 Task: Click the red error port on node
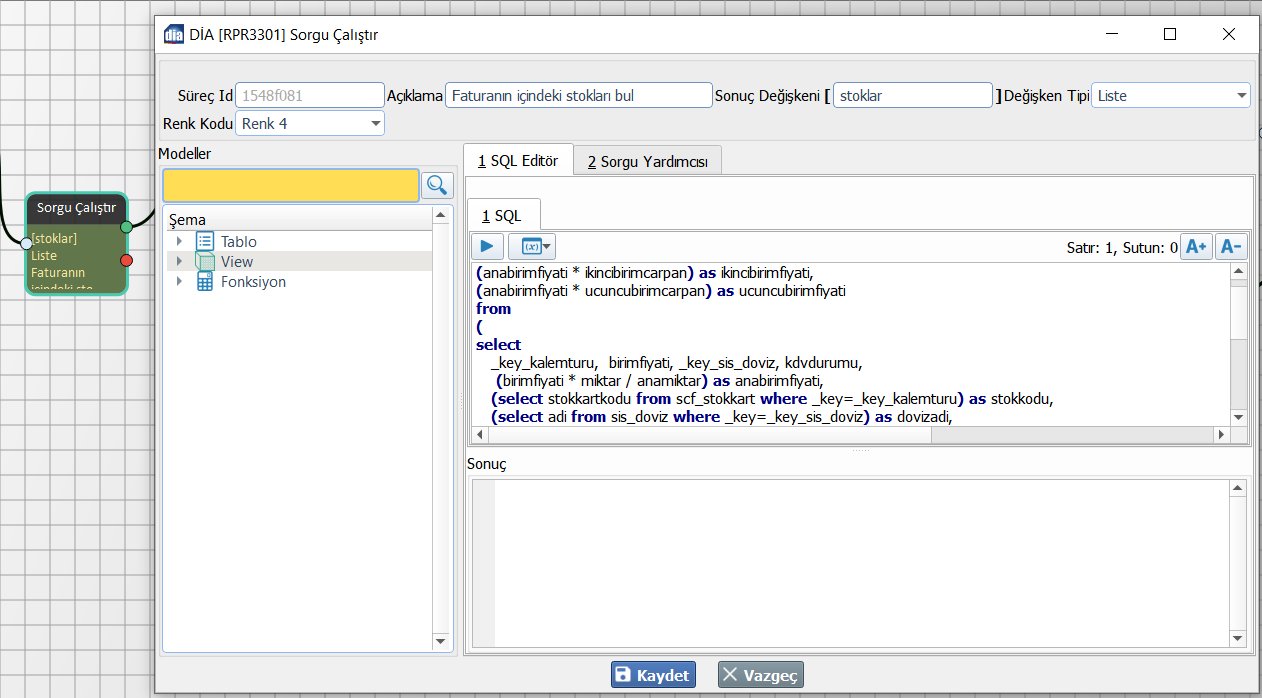coord(126,261)
